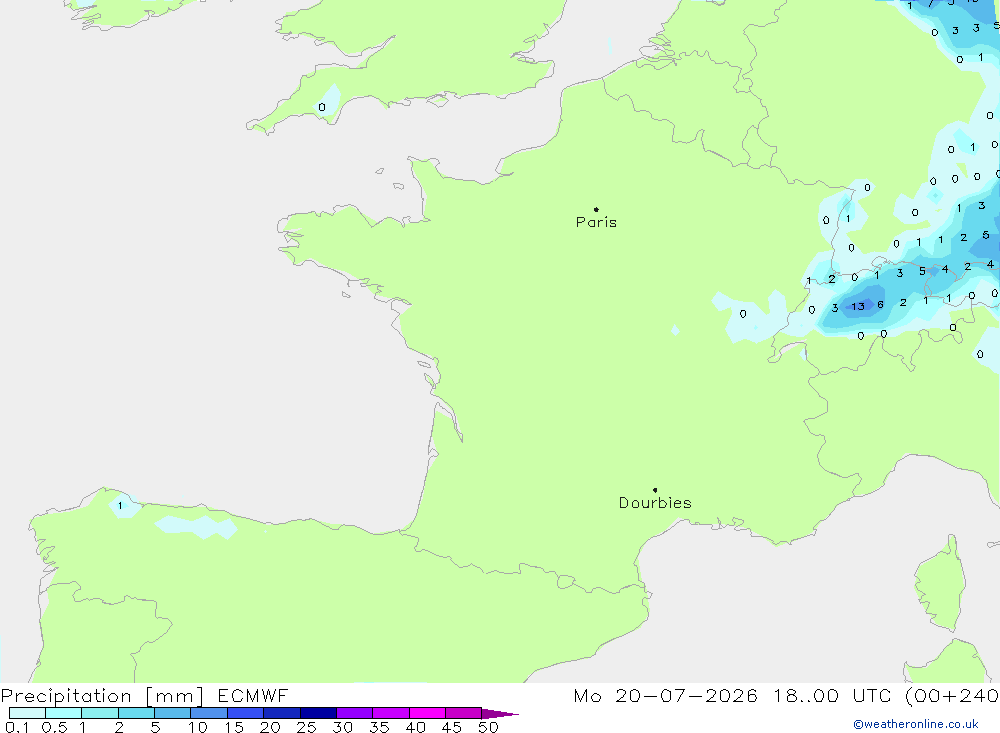Click the legend arrow tip beyond 50

pyautogui.click(x=501, y=713)
